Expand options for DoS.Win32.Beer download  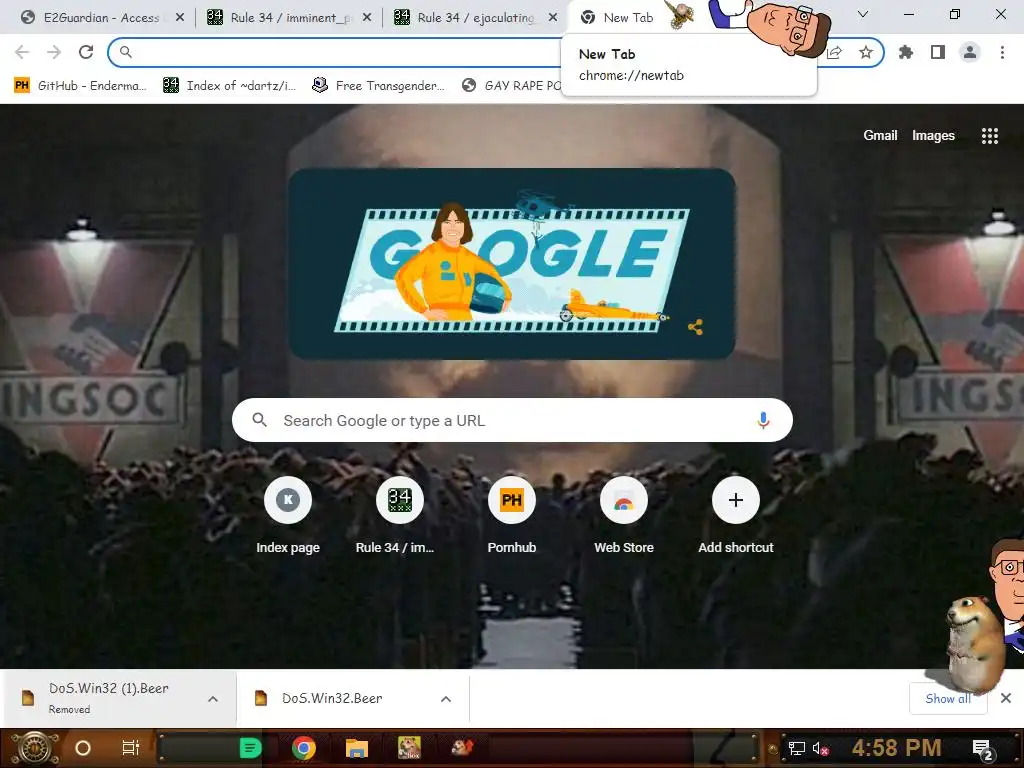click(446, 699)
